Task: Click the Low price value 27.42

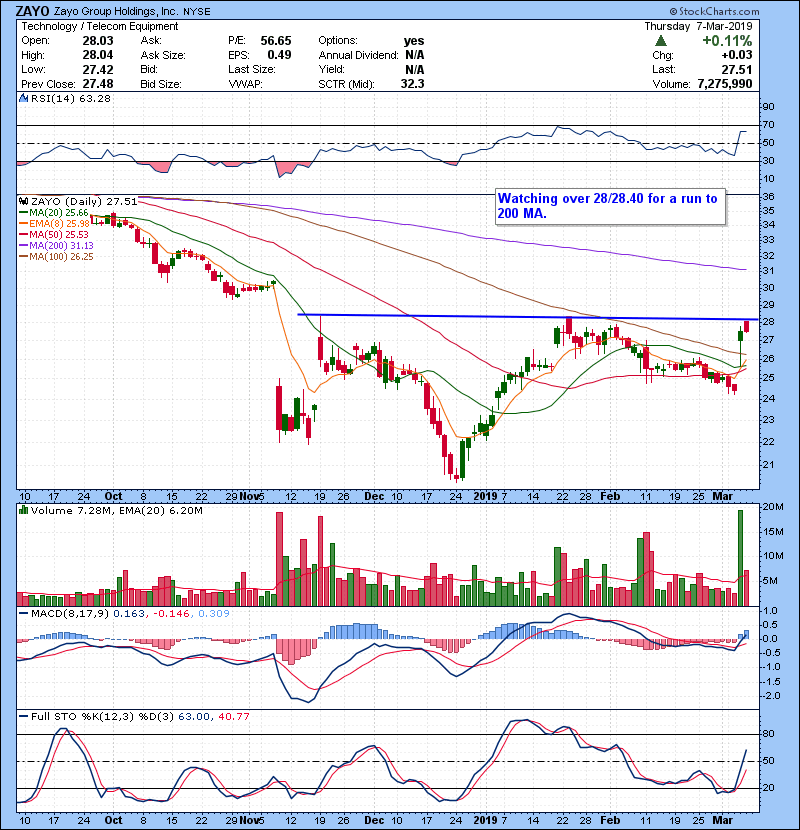Action: (x=98, y=69)
